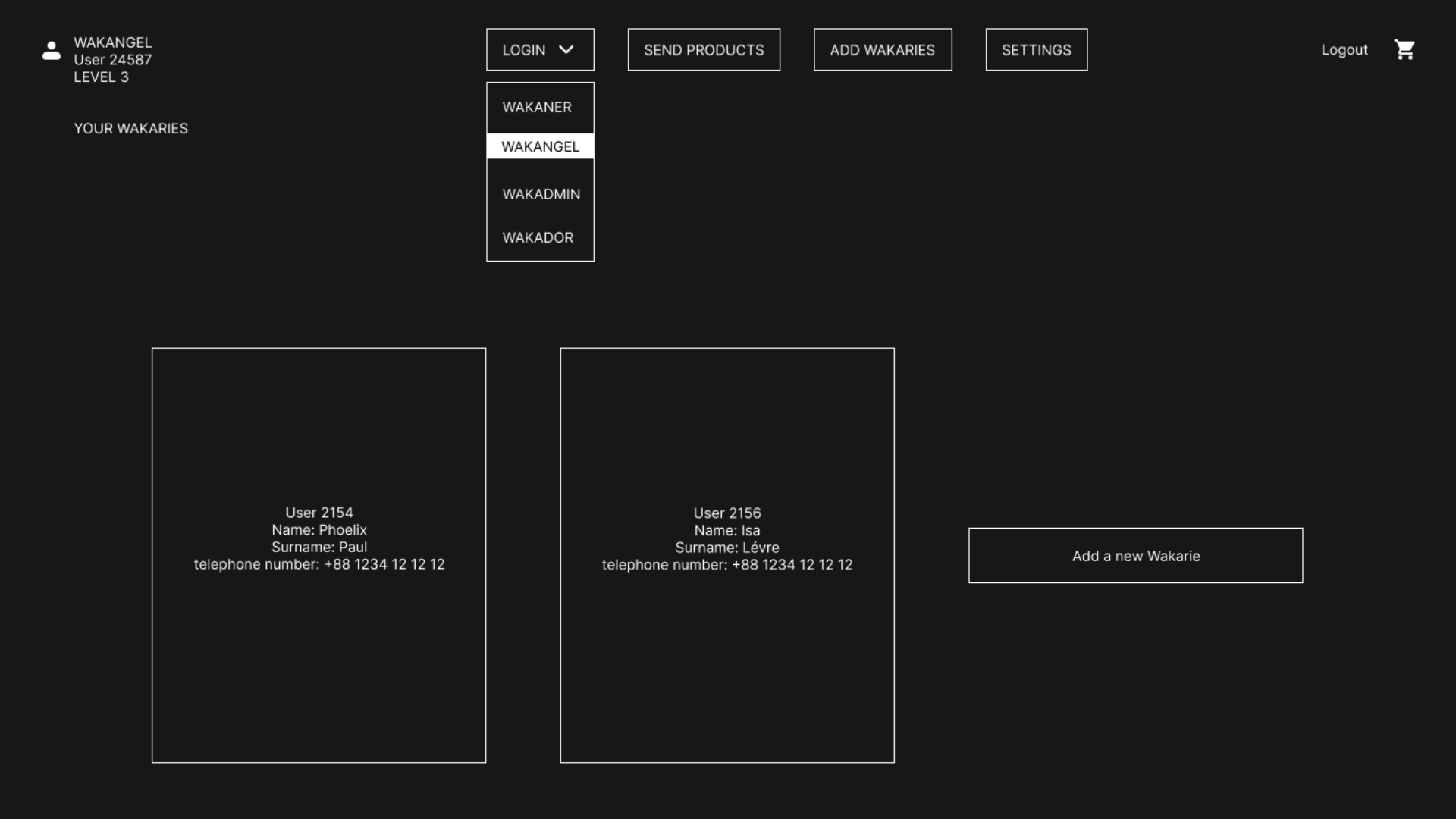This screenshot has height=819, width=1456.
Task: Click the user profile avatar icon
Action: pyautogui.click(x=52, y=51)
